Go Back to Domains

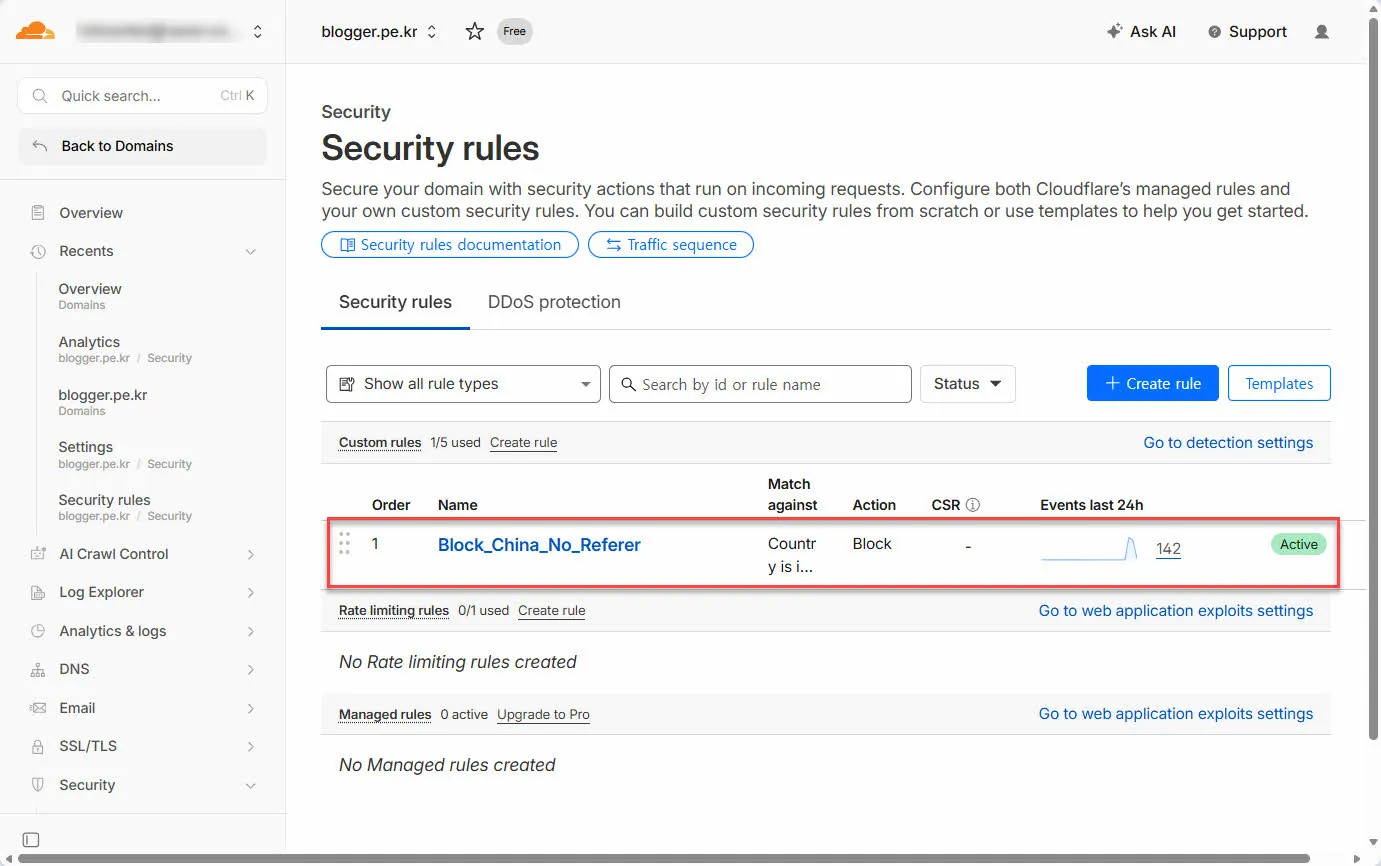(143, 146)
